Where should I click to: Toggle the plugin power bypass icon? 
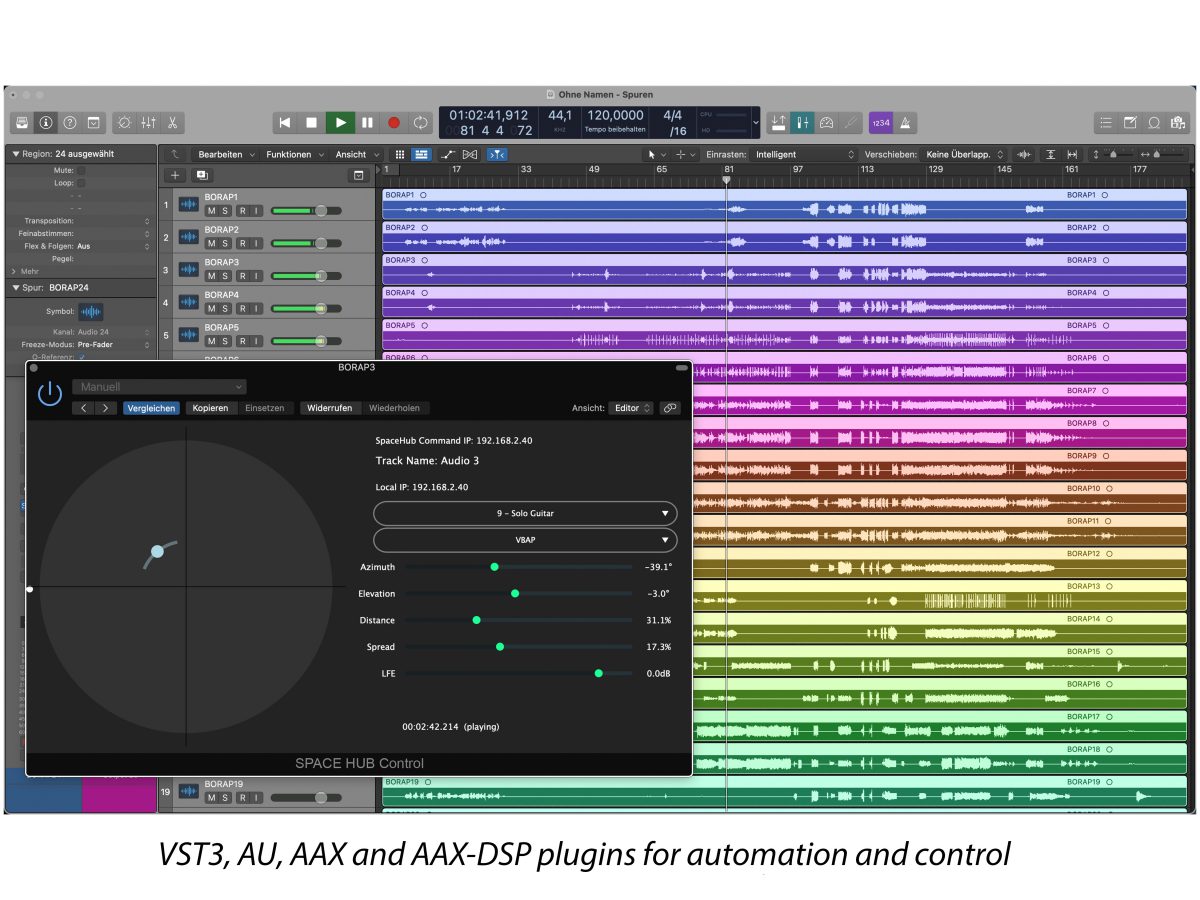point(49,393)
